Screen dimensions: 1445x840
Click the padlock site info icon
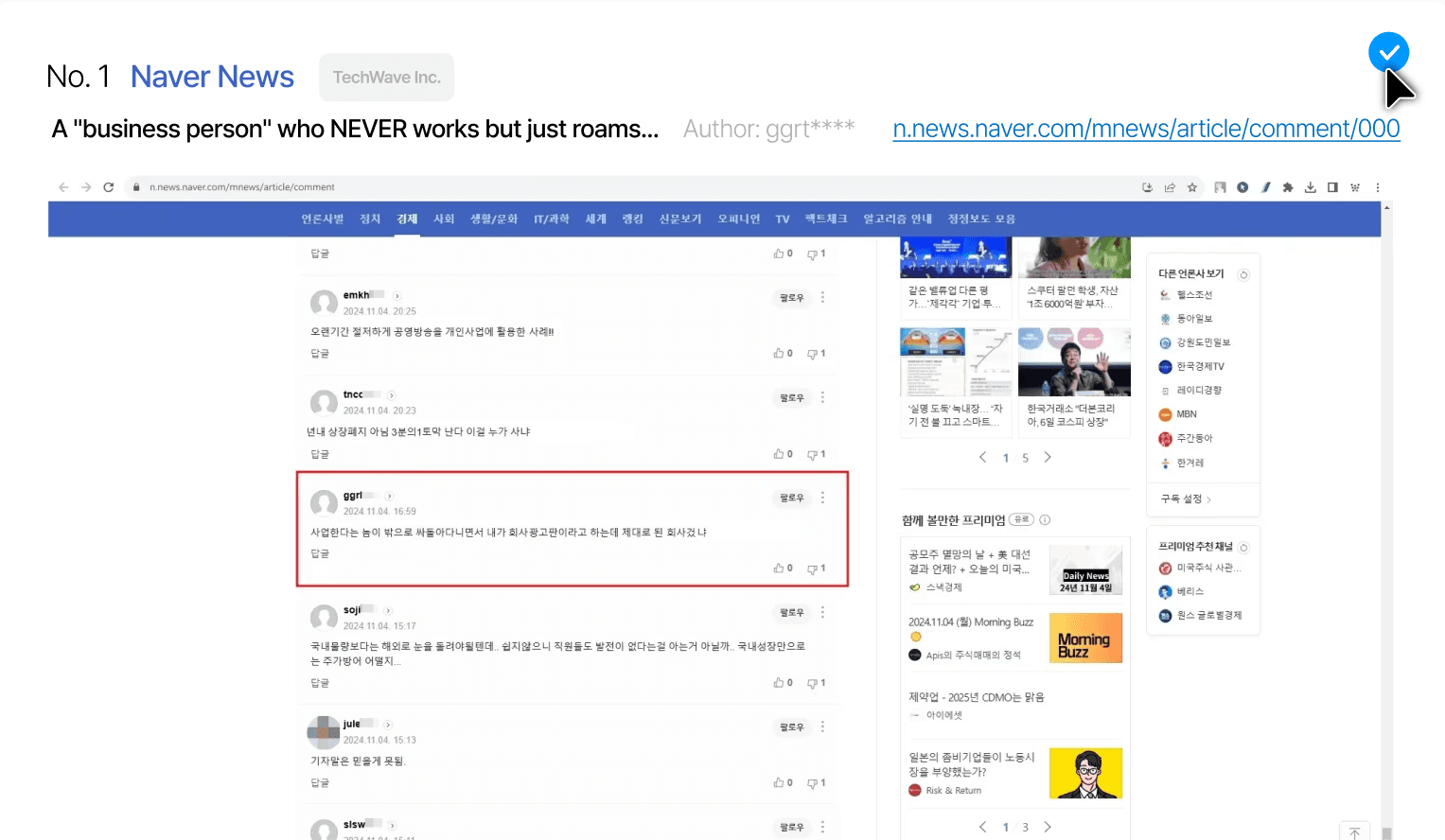(x=137, y=187)
